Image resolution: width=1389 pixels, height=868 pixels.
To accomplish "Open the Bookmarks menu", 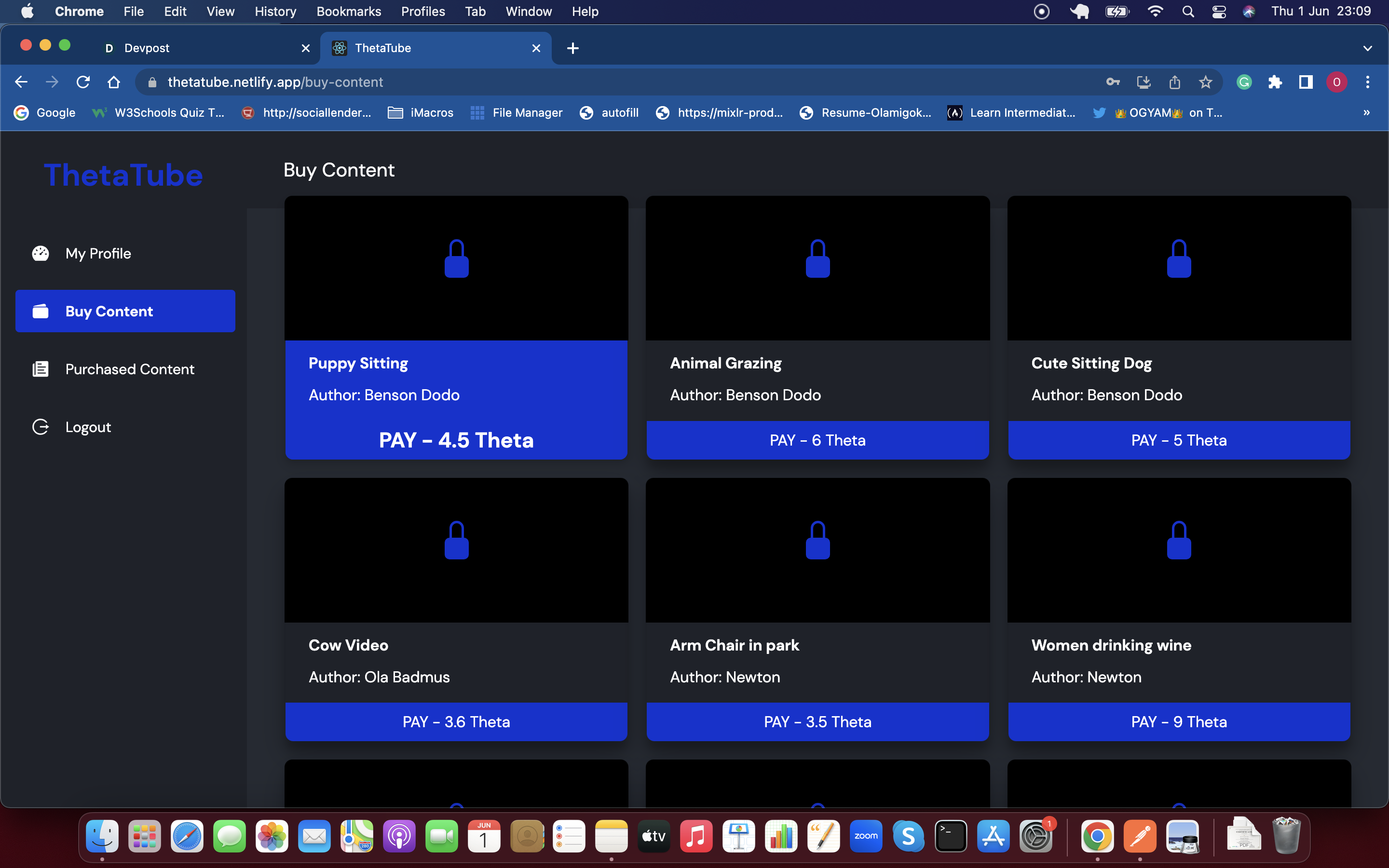I will coord(348,12).
